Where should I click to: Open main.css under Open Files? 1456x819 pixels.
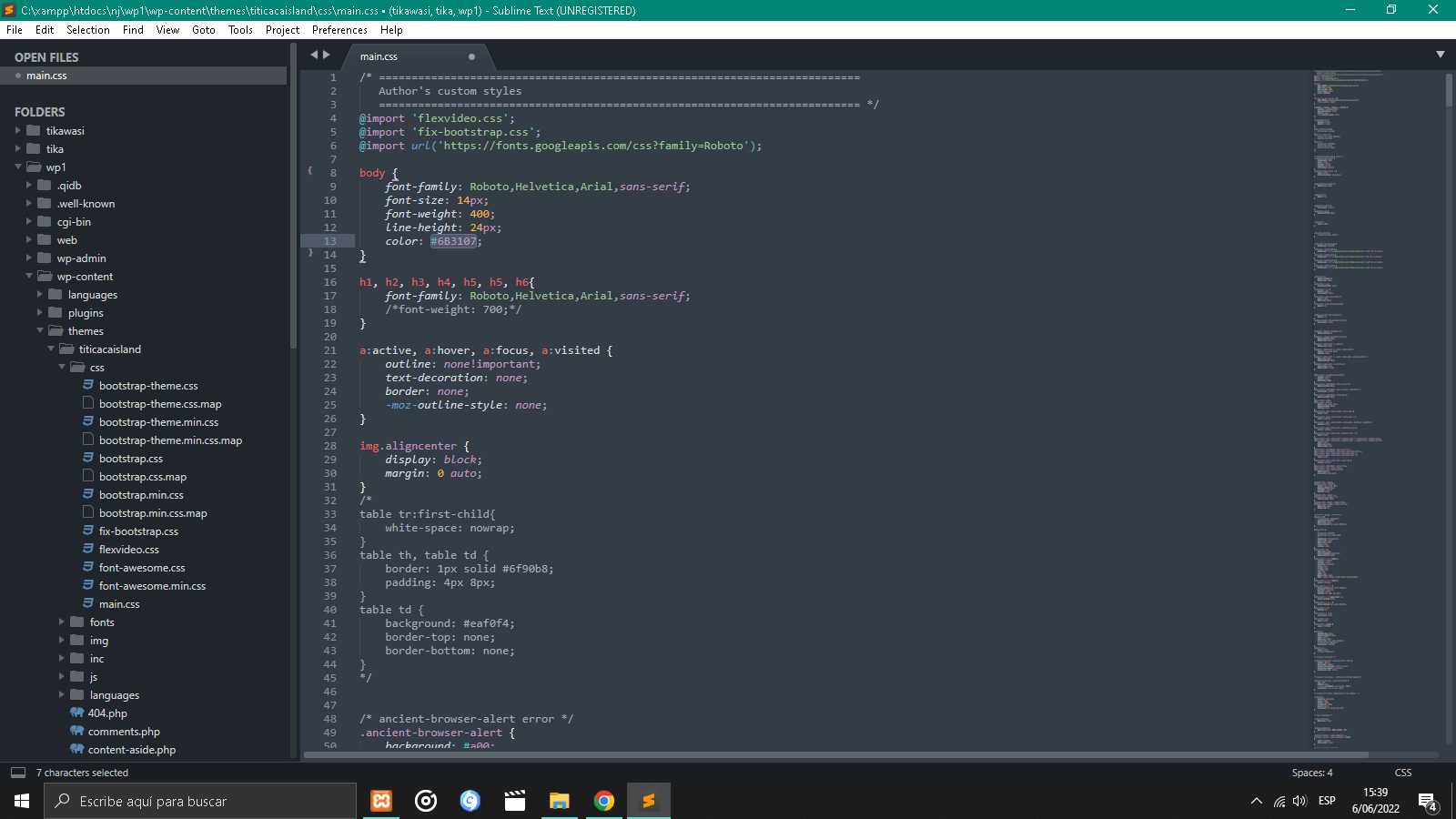(x=46, y=76)
